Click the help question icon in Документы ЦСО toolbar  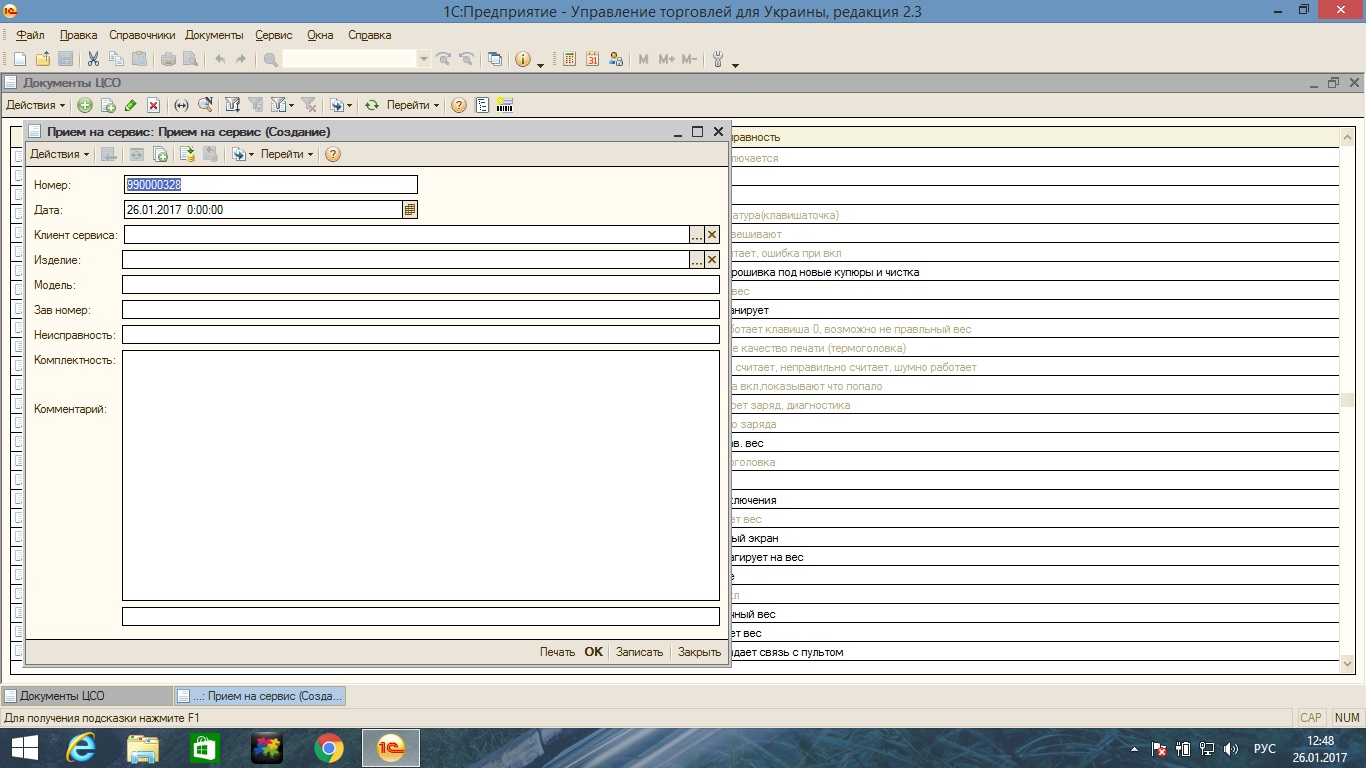459,105
